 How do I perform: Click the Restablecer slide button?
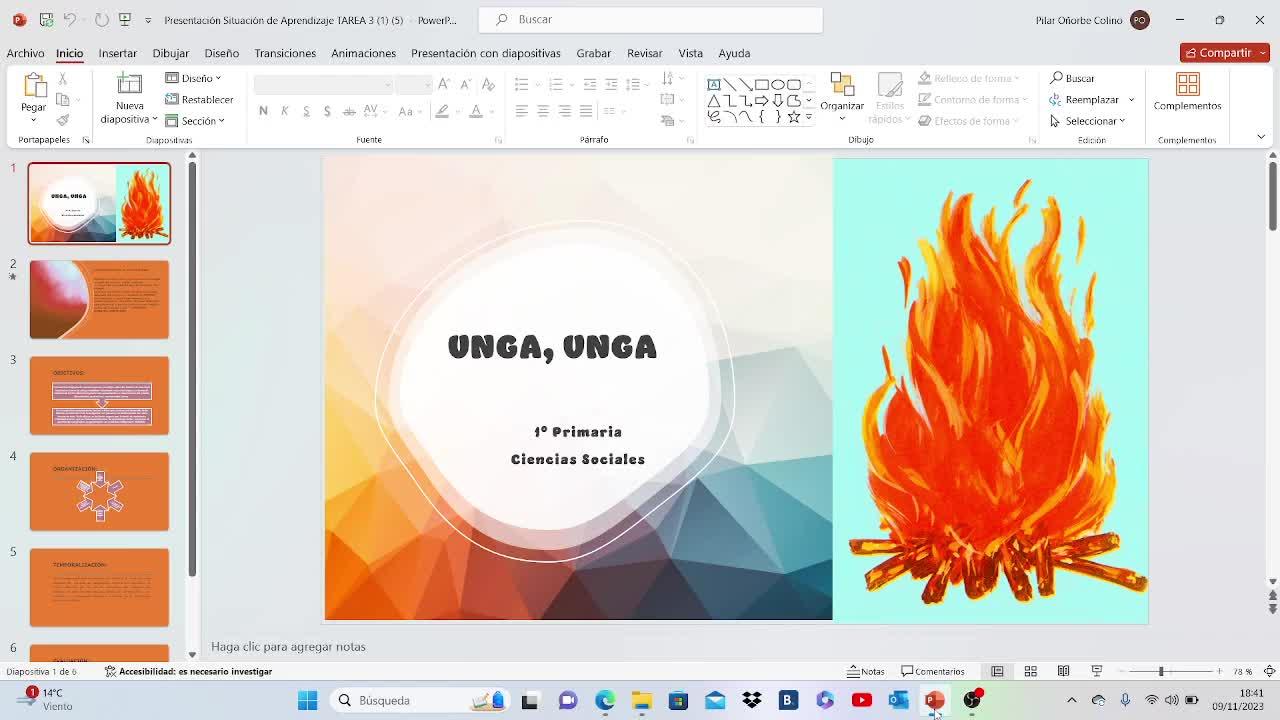click(x=199, y=99)
